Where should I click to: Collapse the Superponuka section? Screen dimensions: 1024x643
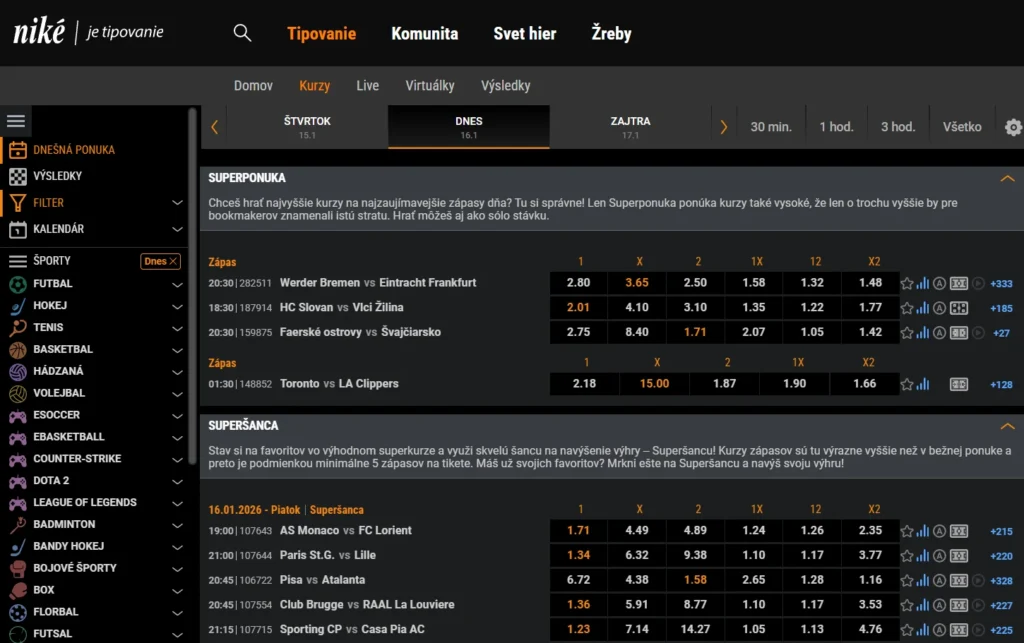click(1007, 178)
